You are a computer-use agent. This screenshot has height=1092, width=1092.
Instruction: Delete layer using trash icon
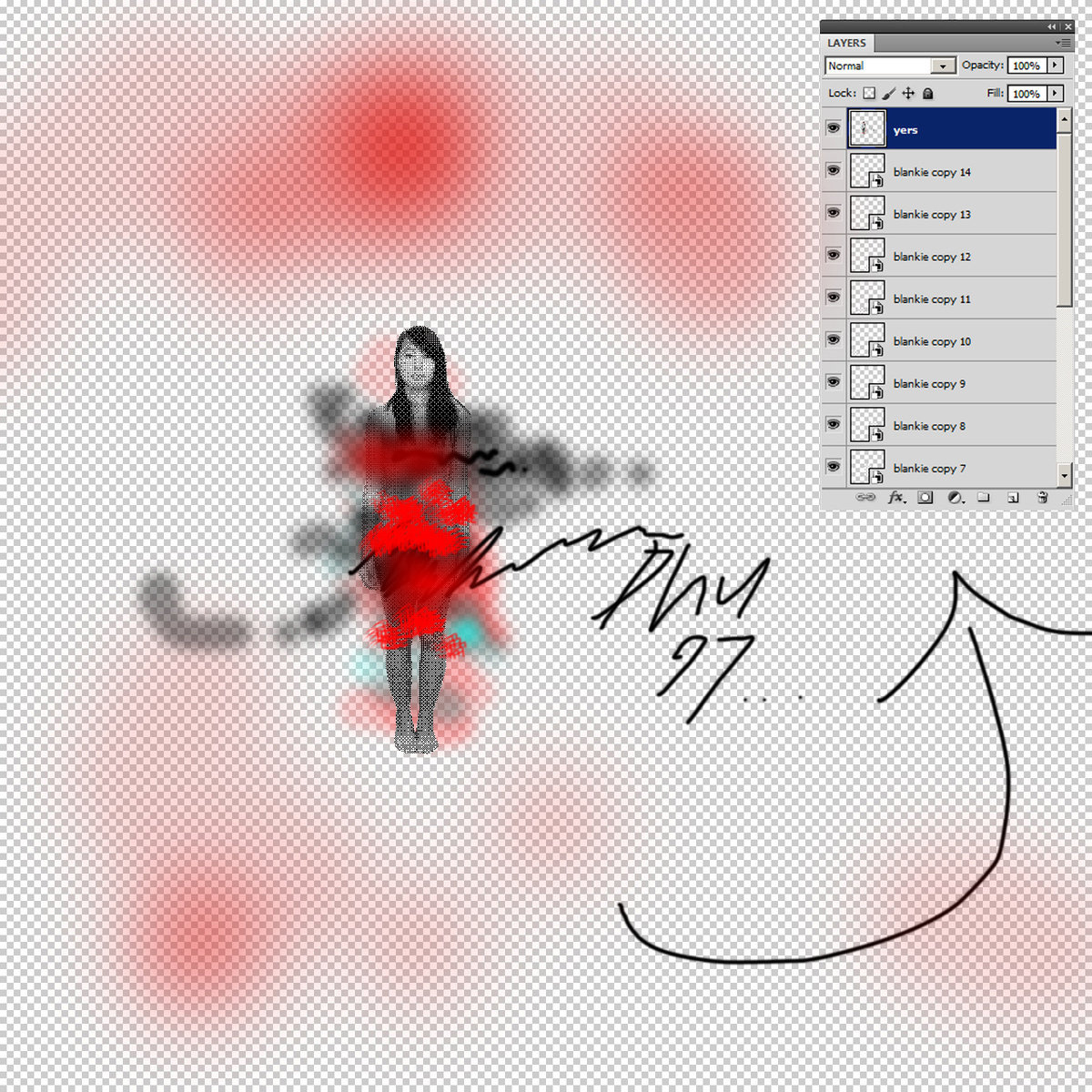pyautogui.click(x=1043, y=498)
